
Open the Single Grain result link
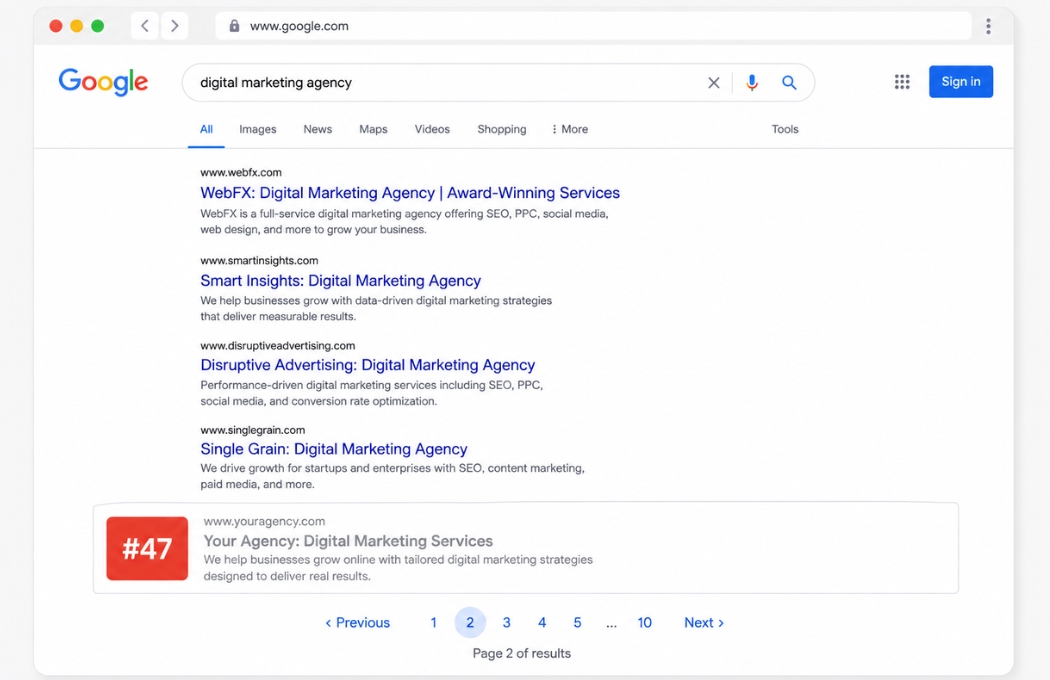[333, 449]
